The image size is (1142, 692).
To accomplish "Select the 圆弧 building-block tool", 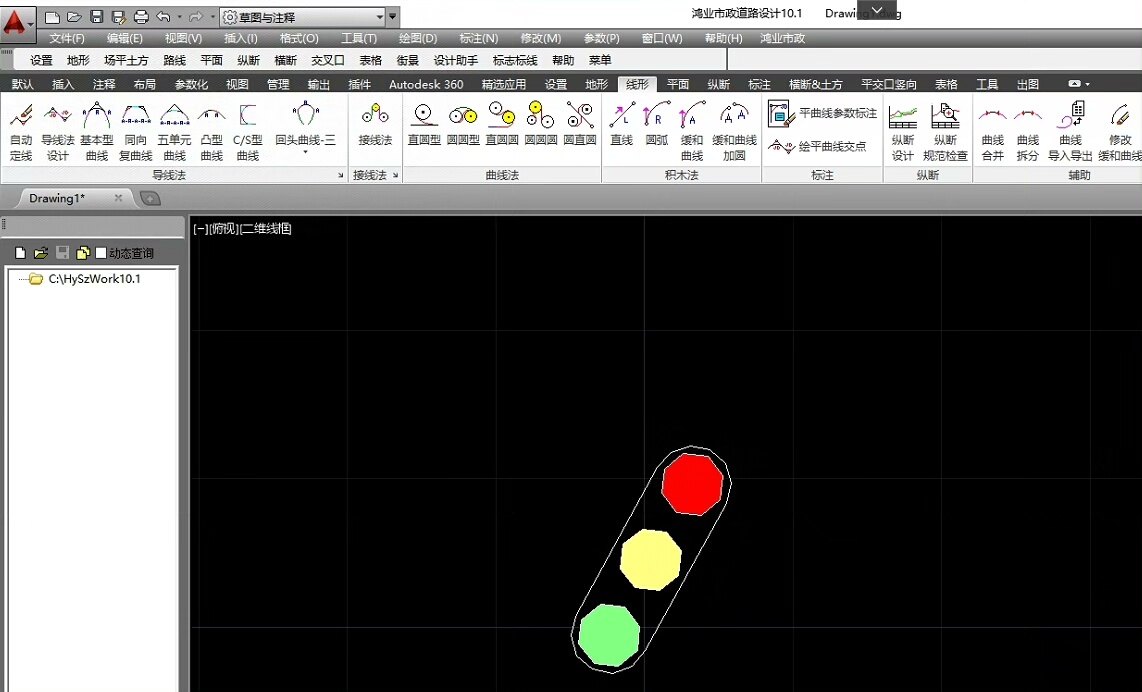I will click(657, 124).
